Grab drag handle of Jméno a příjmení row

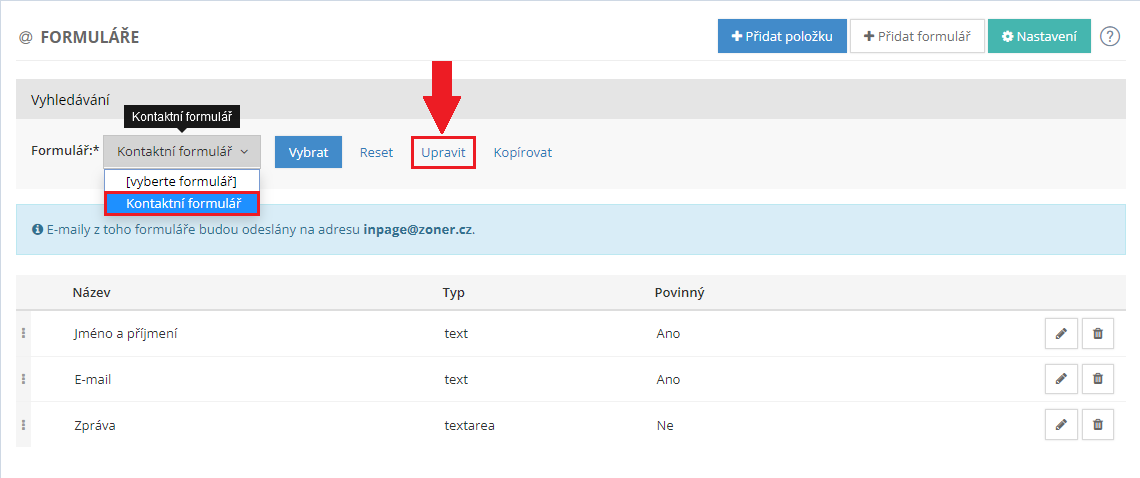point(23,333)
